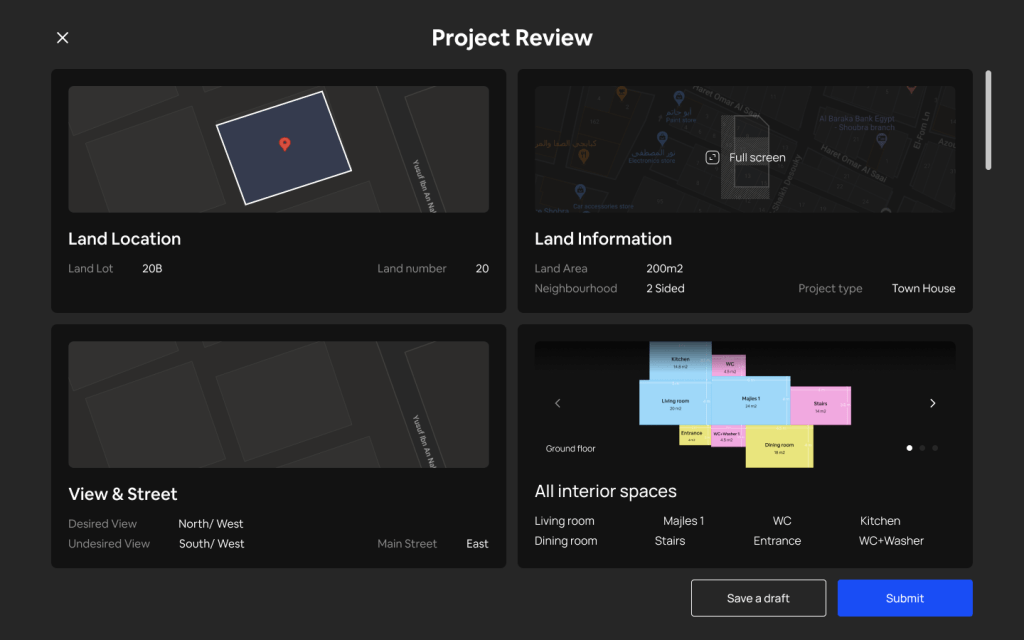Select the pink Stairs block in the floor plan
This screenshot has height=640, width=1024.
820,406
